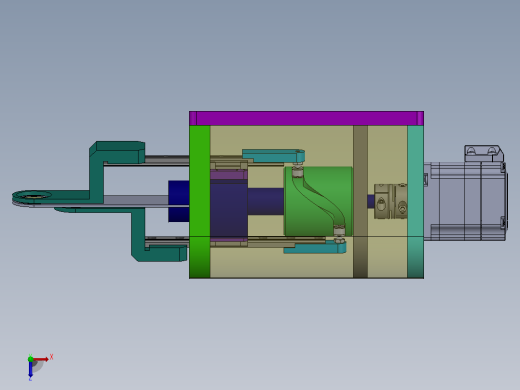The width and height of the screenshot is (520, 390).
Task: Select the blue cylinder outside the green plate
Action: point(179,201)
